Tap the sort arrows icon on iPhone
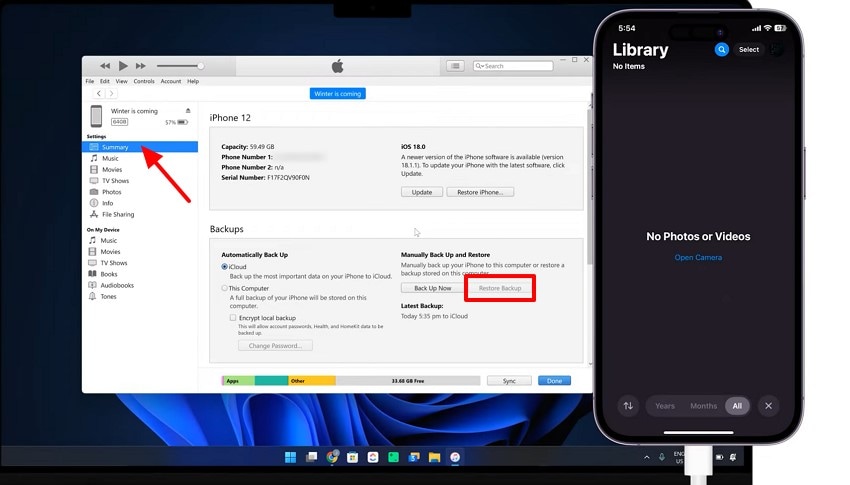The height and width of the screenshot is (485, 850). click(x=628, y=406)
